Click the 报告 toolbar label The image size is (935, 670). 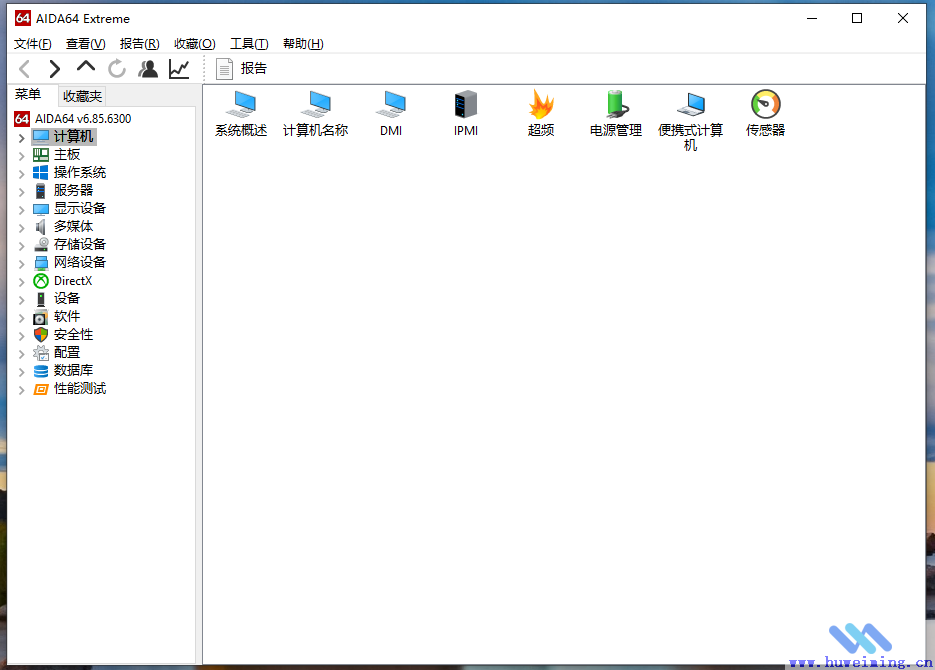coord(253,69)
